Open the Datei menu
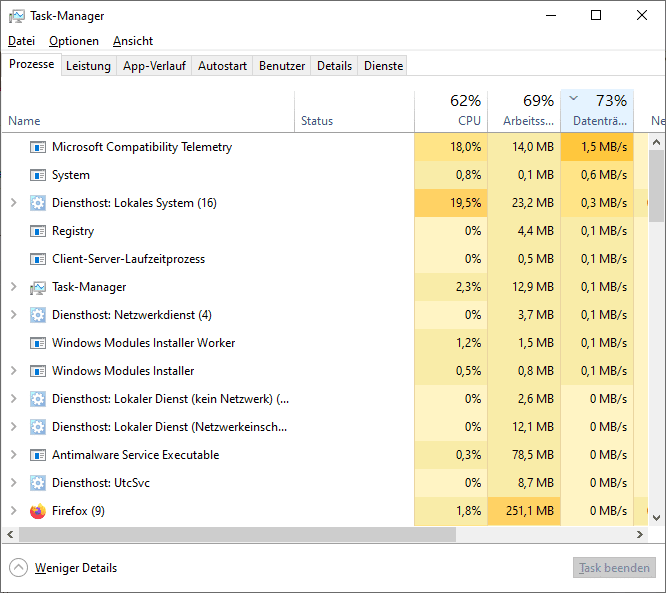The height and width of the screenshot is (593, 666). (x=21, y=41)
